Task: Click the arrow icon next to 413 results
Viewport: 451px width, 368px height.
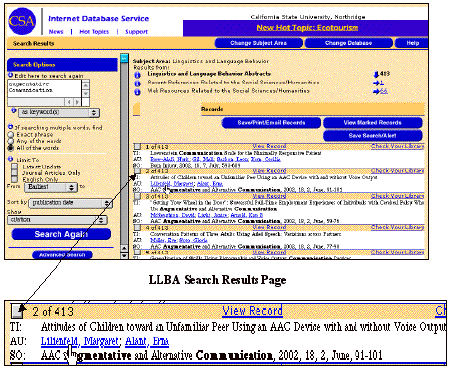Action: click(376, 74)
